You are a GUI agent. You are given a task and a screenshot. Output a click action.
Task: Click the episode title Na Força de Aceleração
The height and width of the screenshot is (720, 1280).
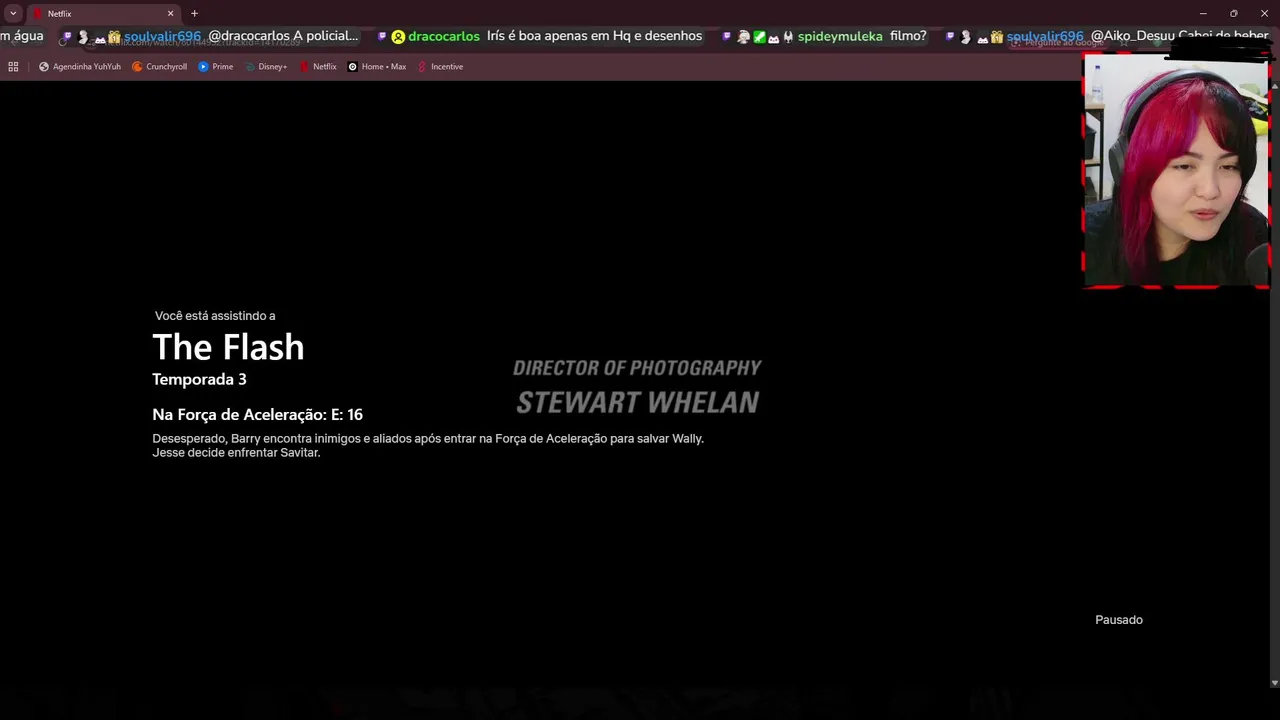(x=257, y=414)
